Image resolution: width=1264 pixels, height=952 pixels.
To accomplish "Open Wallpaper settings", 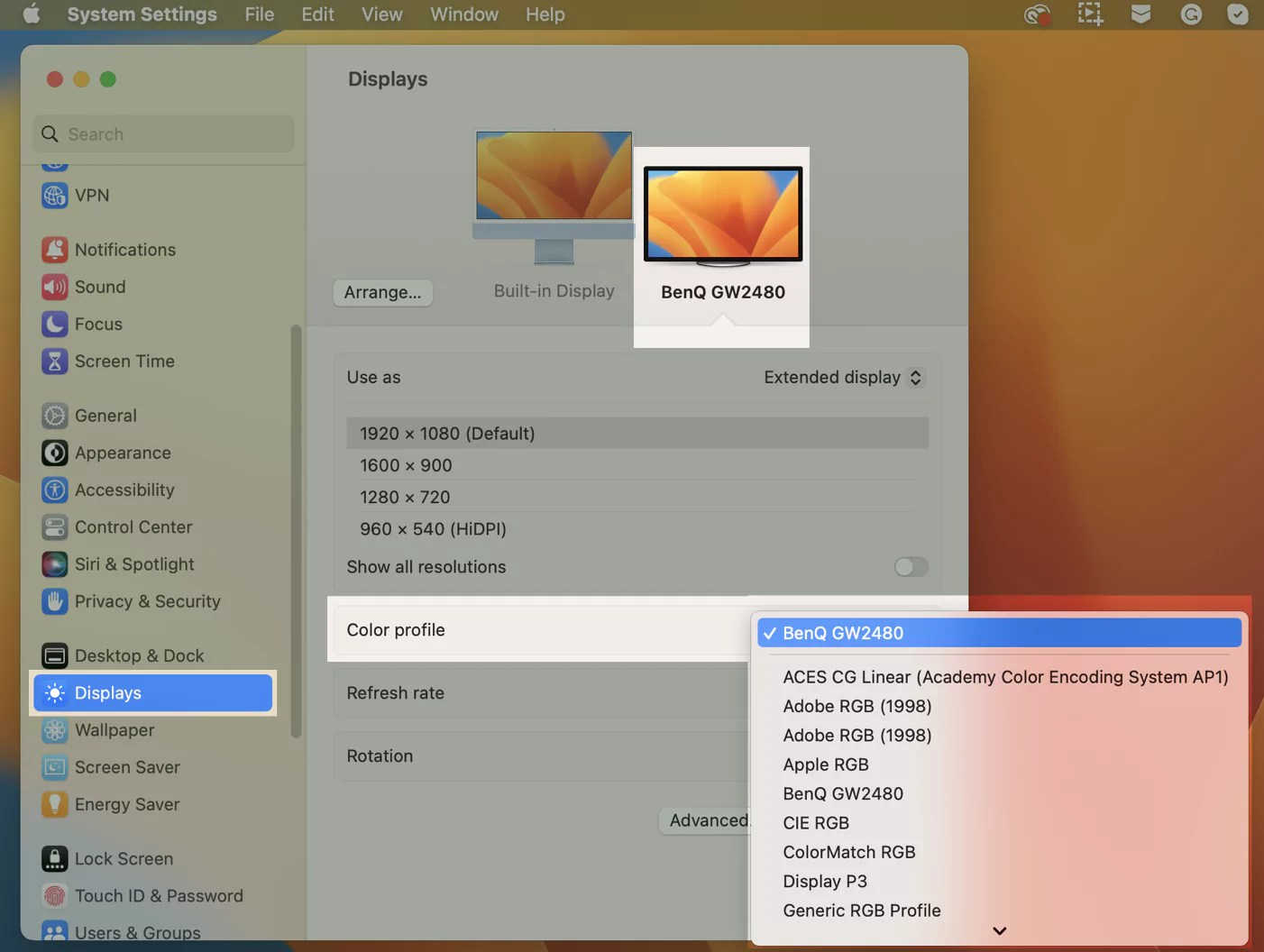I will coord(114,730).
